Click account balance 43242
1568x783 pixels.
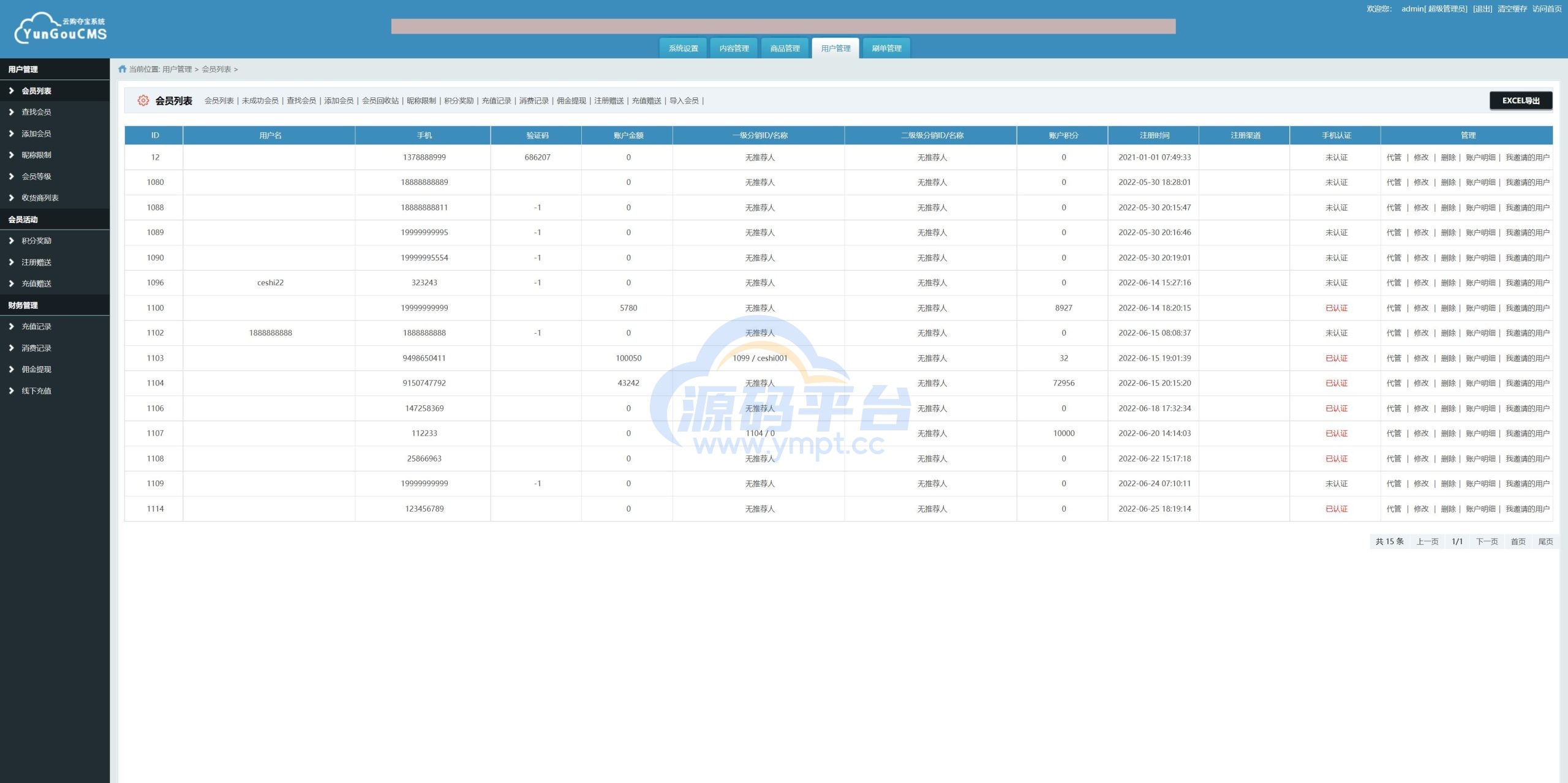[628, 383]
